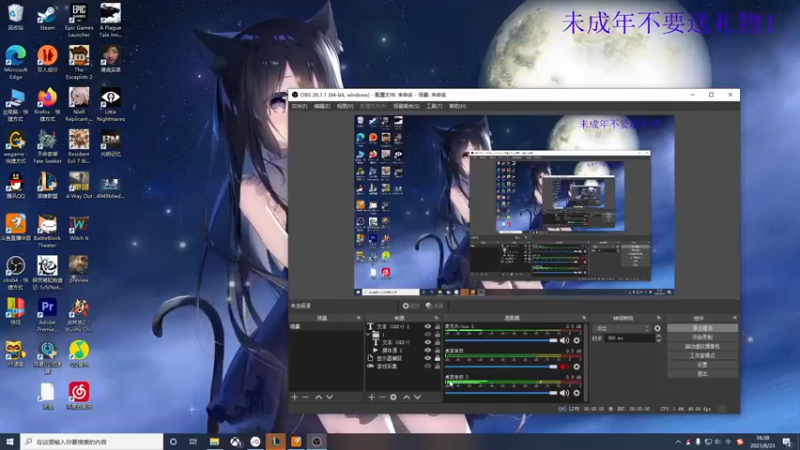The width and height of the screenshot is (800, 450).
Task: Toggle visibility of 游戏采集 source
Action: coord(428,366)
